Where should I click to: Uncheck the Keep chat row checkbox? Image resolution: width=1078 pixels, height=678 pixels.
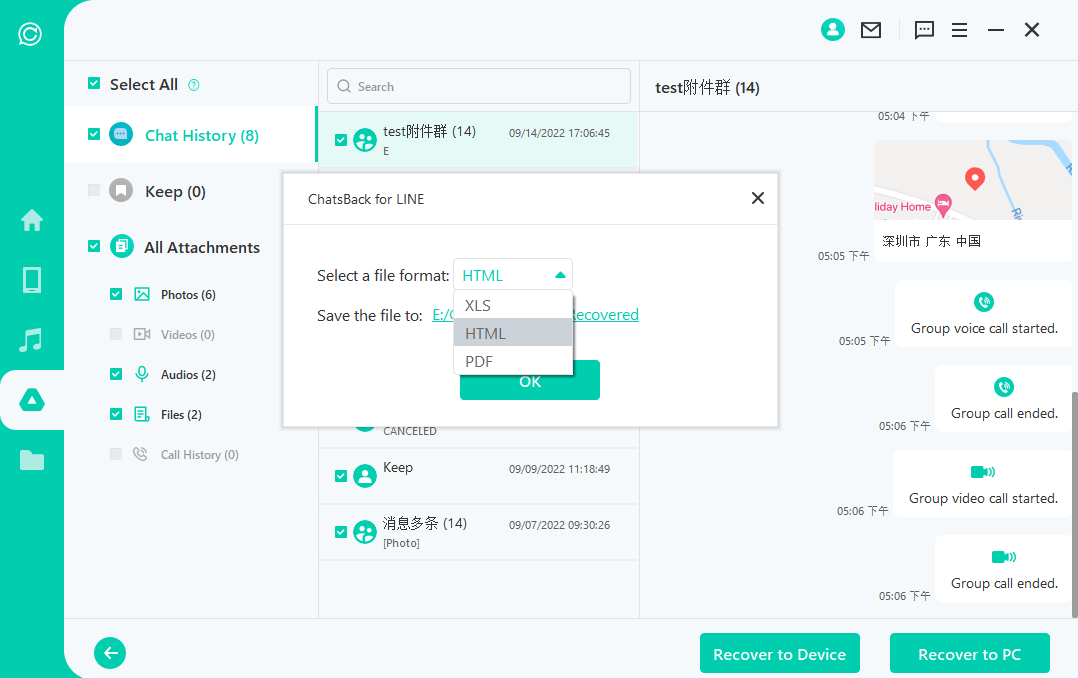click(x=341, y=476)
